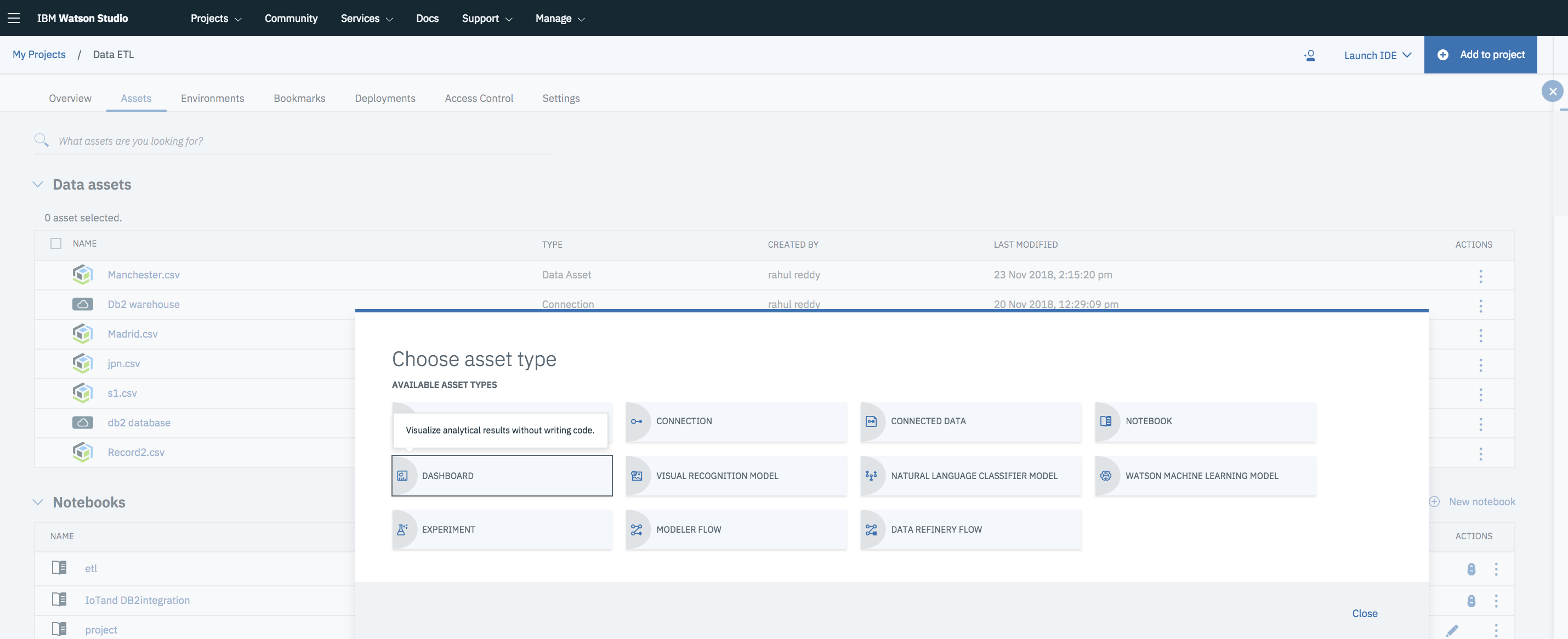This screenshot has width=1568, height=639.
Task: Click the asset search input field
Action: click(x=304, y=141)
